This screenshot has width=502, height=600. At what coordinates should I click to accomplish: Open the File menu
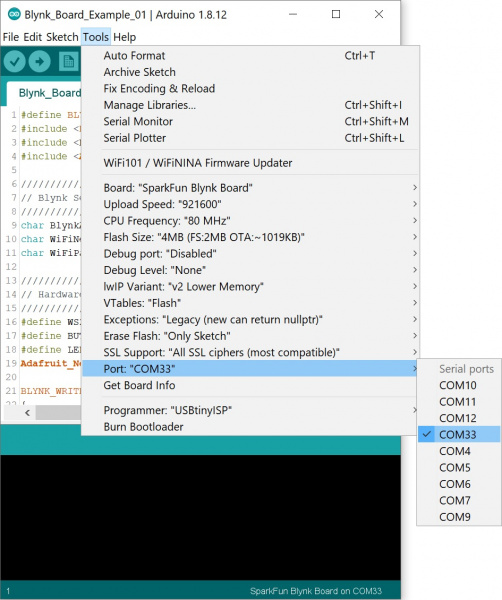11,37
